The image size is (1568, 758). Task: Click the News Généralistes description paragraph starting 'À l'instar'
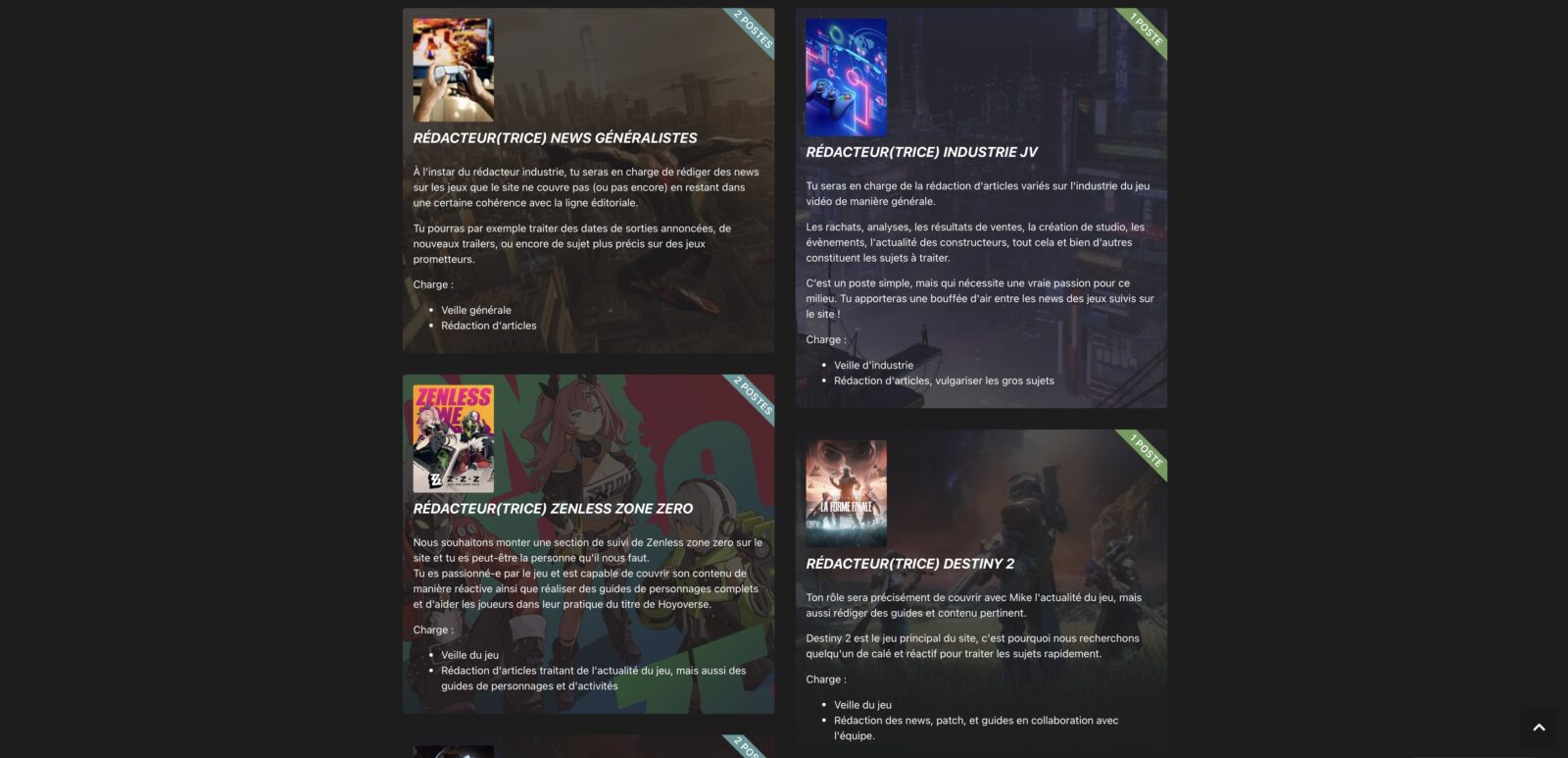point(586,187)
